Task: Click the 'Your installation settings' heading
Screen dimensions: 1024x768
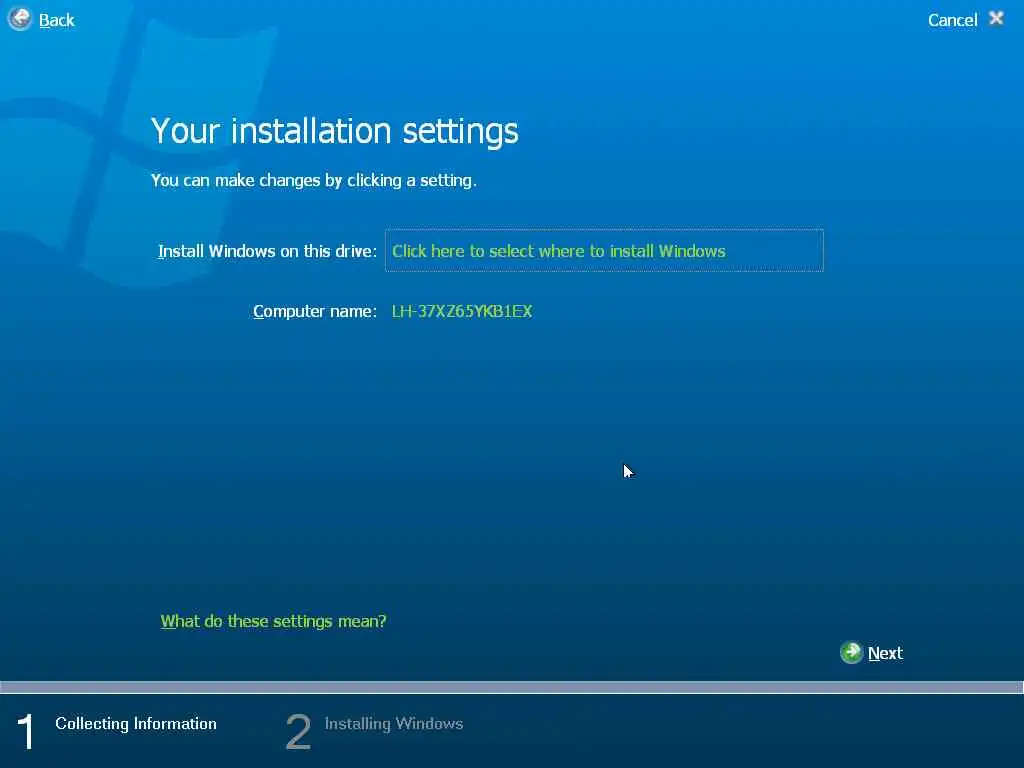Action: pos(334,131)
